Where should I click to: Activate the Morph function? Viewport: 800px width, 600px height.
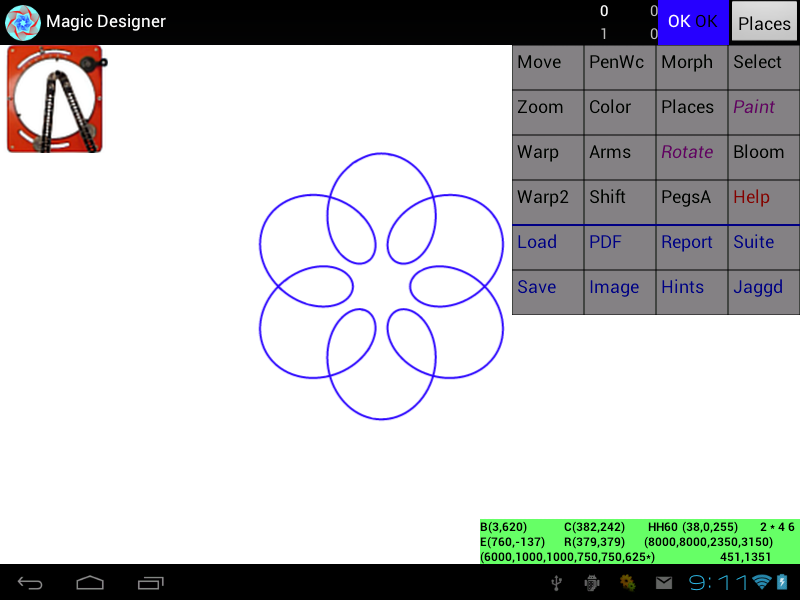(x=691, y=67)
